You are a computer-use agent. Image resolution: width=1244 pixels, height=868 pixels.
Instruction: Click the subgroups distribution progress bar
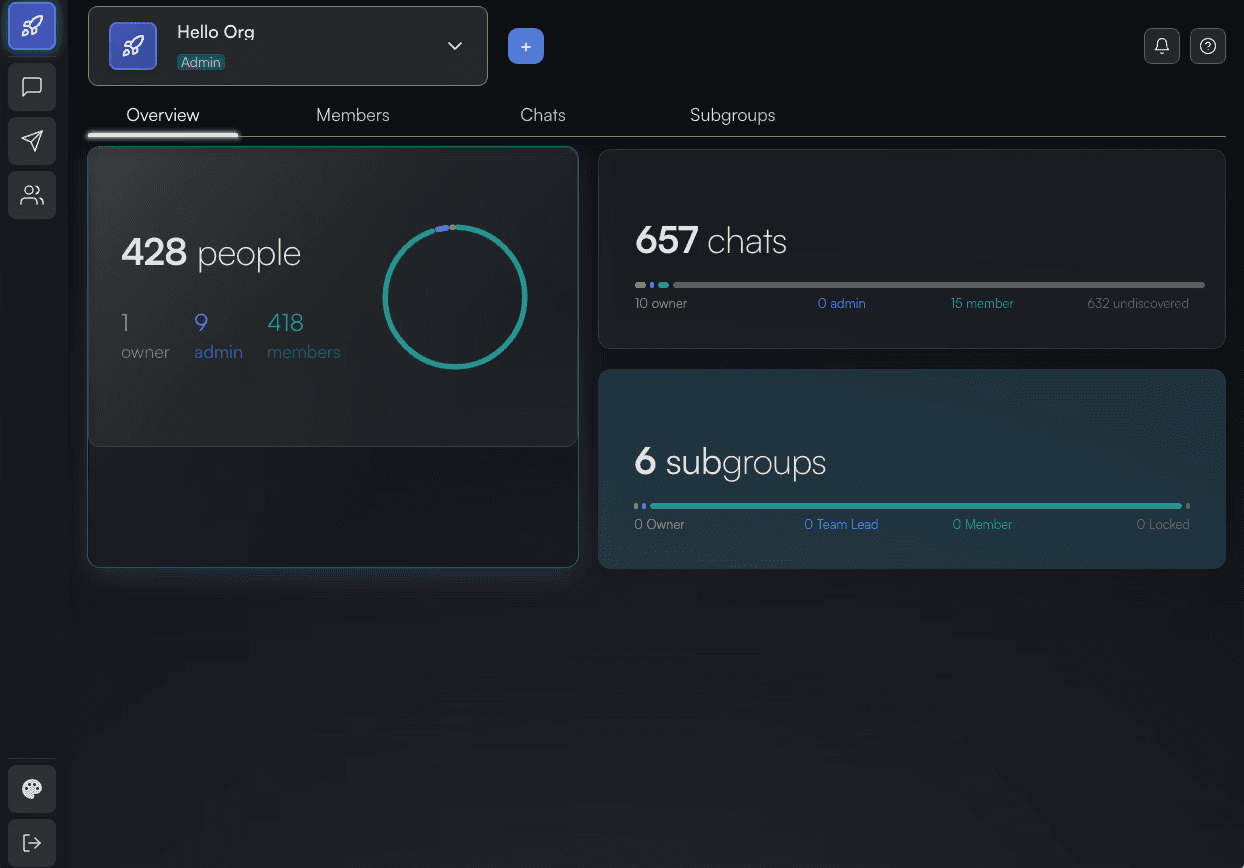tap(912, 506)
